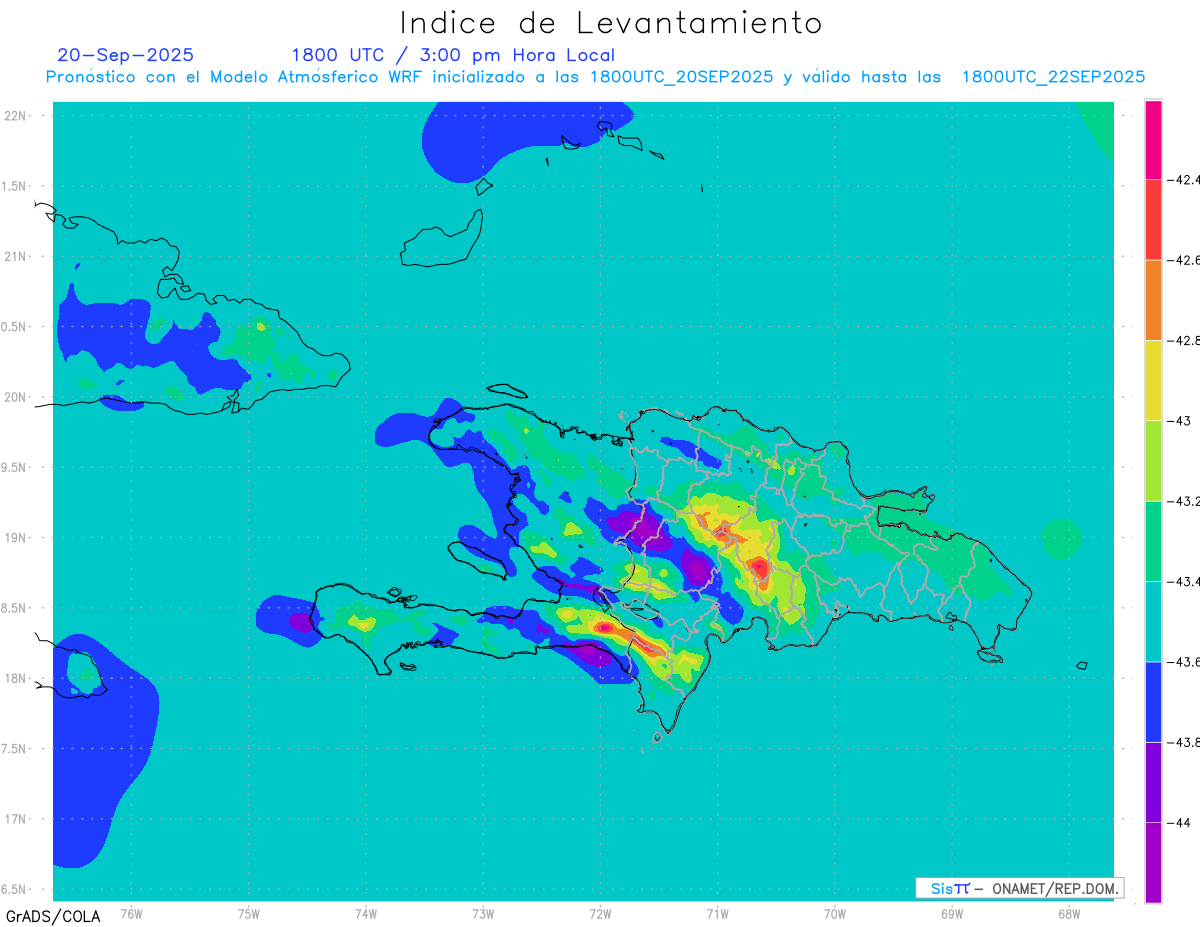The image size is (1200, 927).
Task: Pick the yellow legend swatch between -42.8 and -43
Action: tap(1153, 380)
